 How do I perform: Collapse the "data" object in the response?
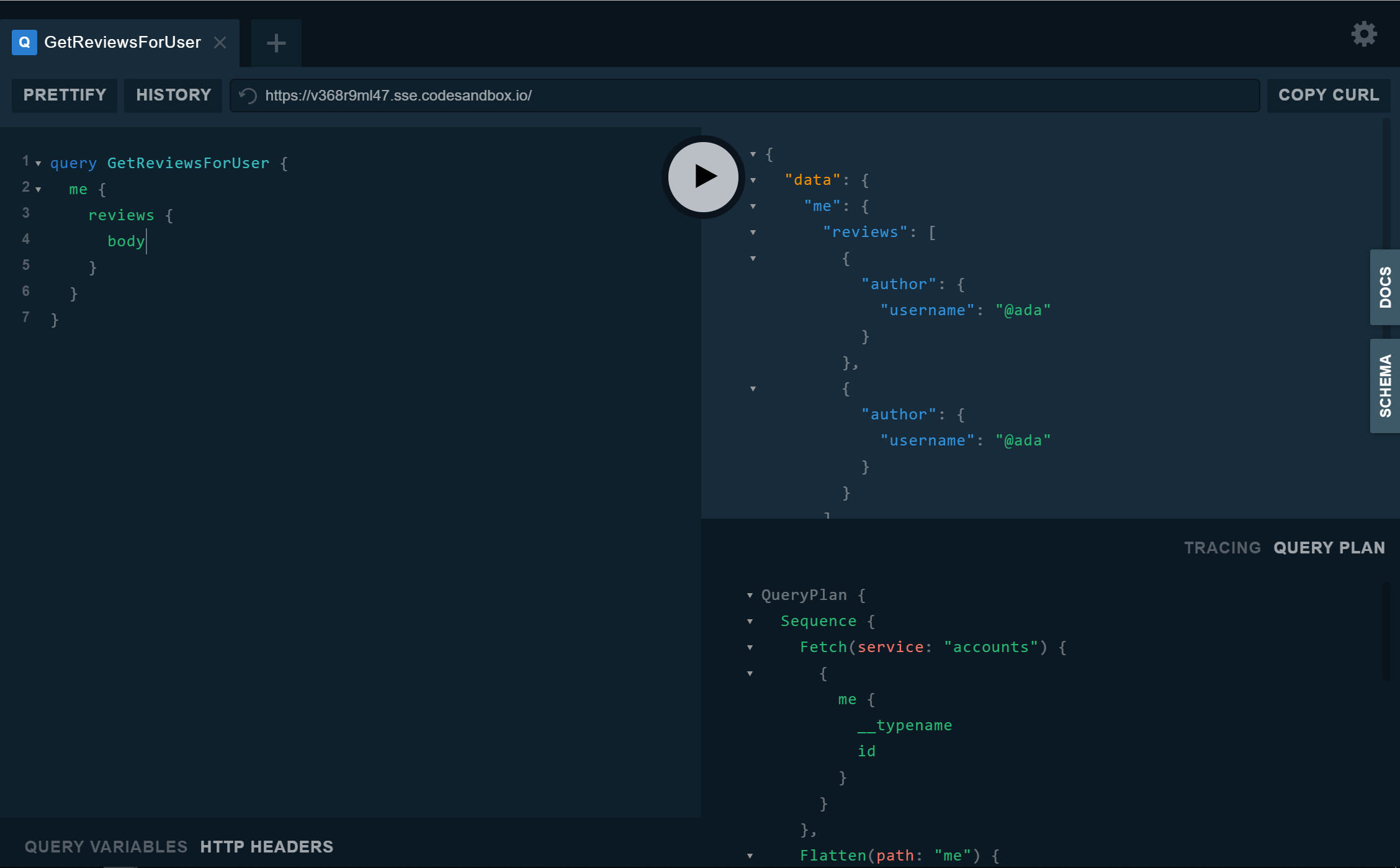[753, 180]
